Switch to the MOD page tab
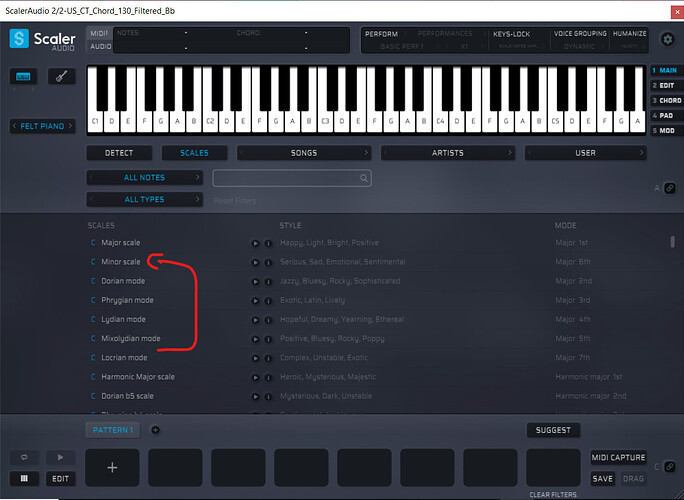The width and height of the screenshot is (684, 500). 667,130
